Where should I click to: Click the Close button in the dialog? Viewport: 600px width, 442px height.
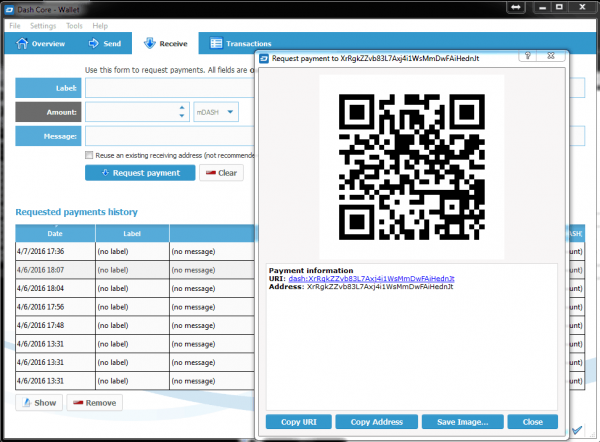click(533, 422)
